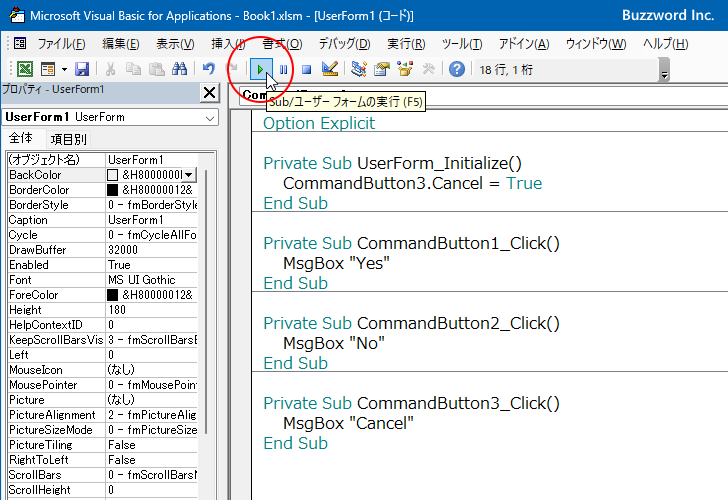The image size is (728, 500).
Task: Edit the Height property value 180
Action: point(152,310)
